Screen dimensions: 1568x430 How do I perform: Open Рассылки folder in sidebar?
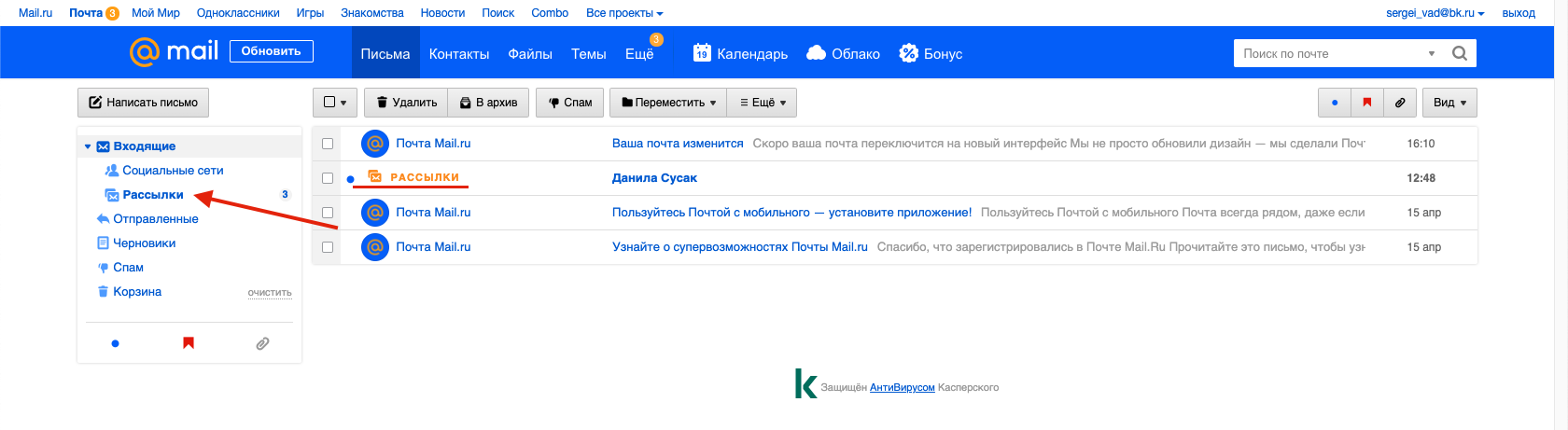pyautogui.click(x=153, y=195)
